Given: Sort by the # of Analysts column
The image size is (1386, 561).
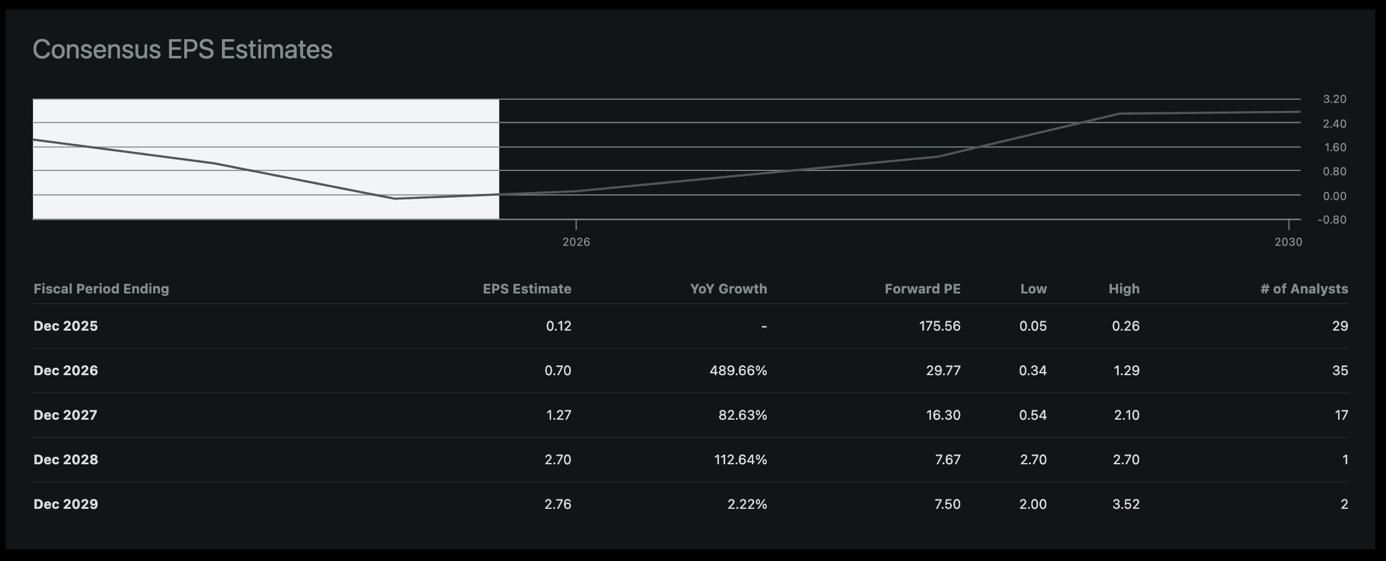Looking at the screenshot, I should click(1304, 289).
